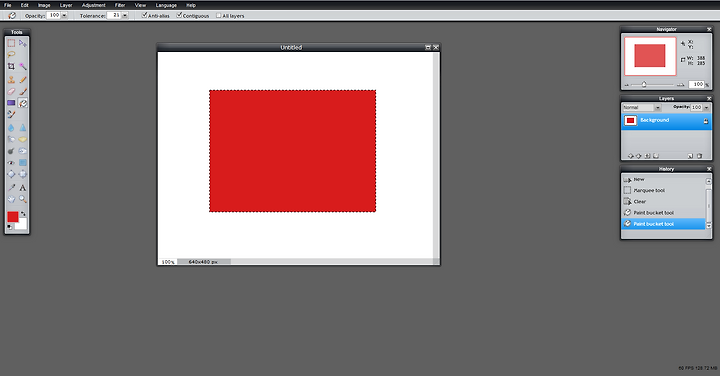Click the new layer icon in Layers panel
The width and height of the screenshot is (720, 376).
(690, 156)
